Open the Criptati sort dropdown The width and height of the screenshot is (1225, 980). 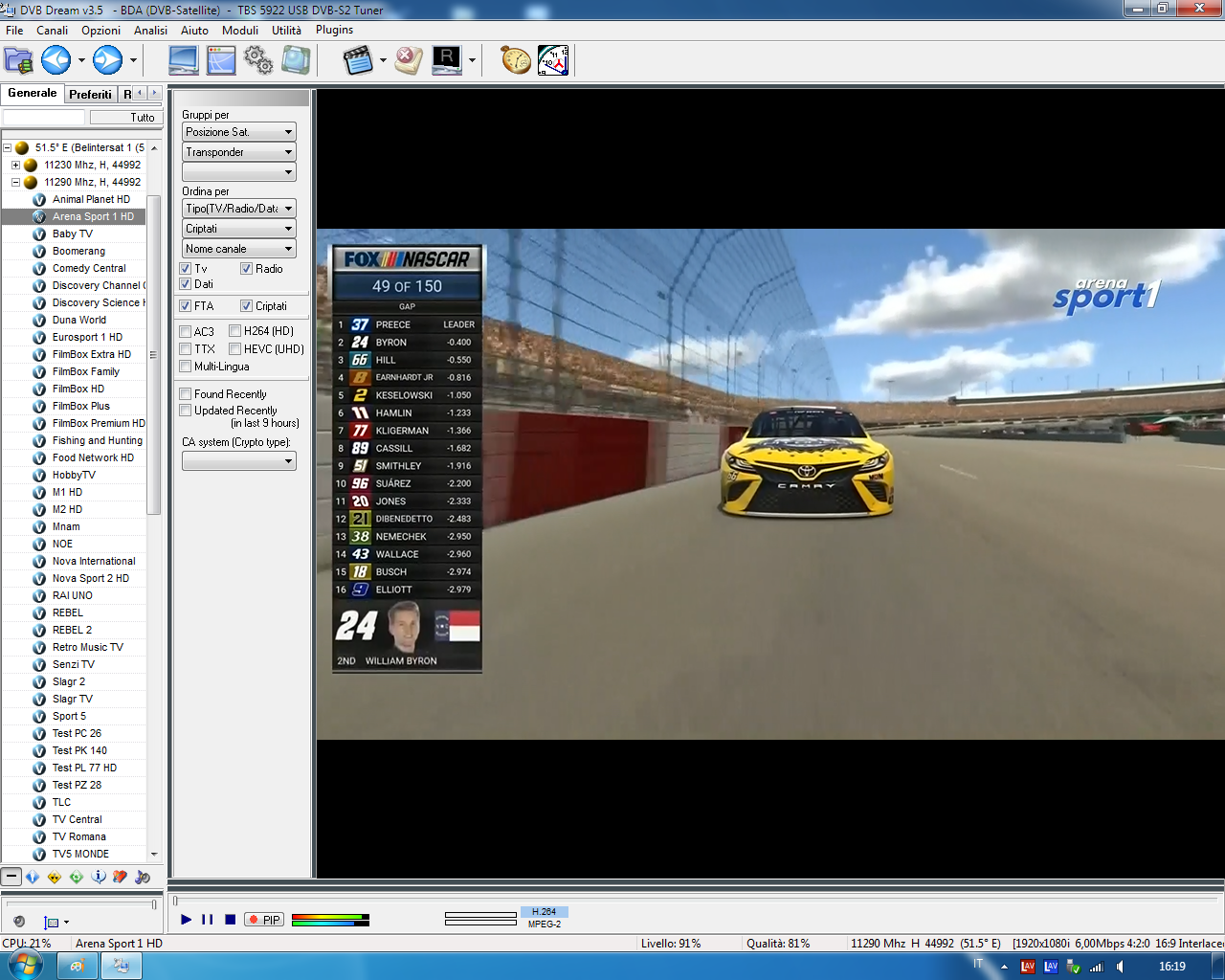coord(239,229)
